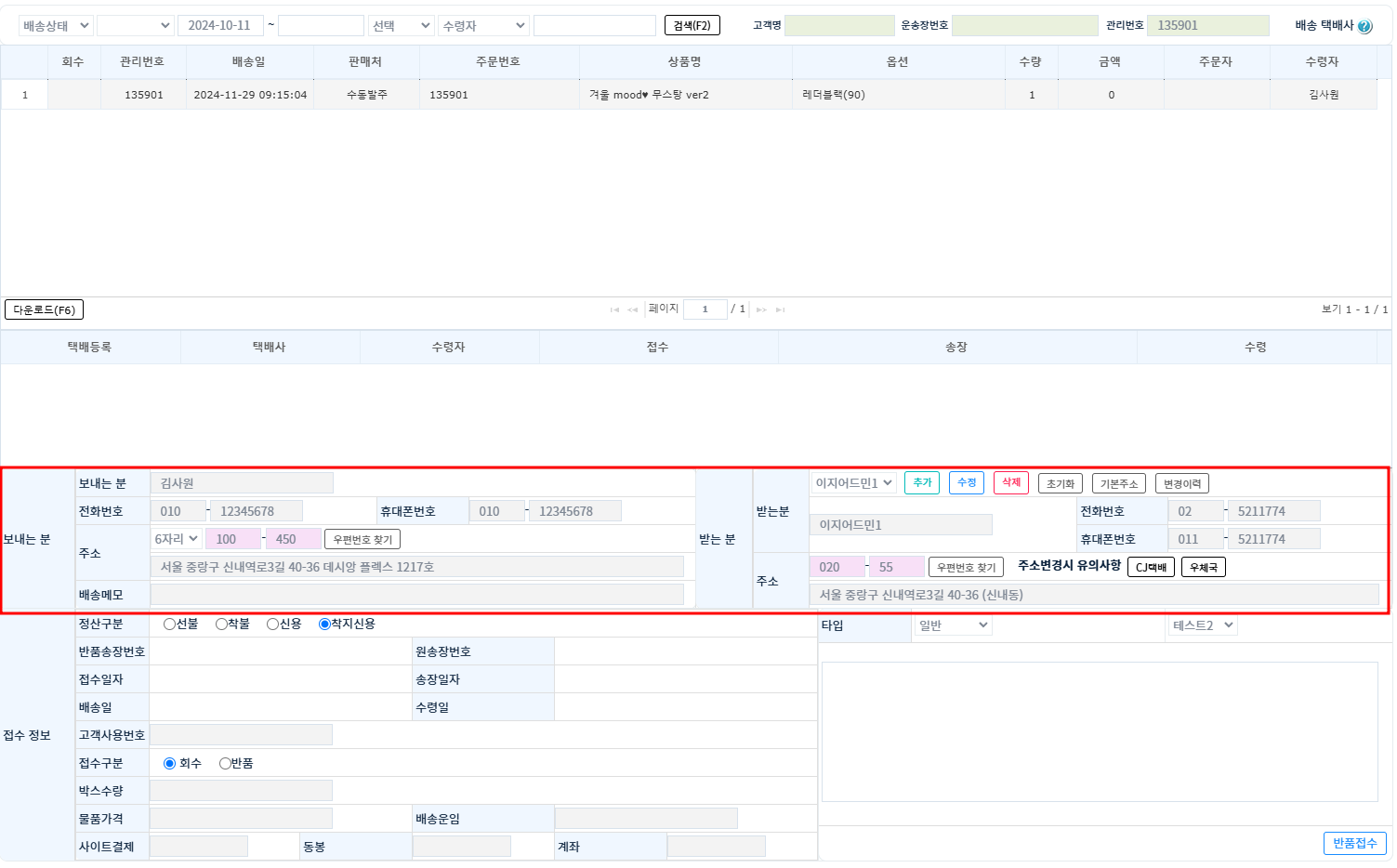Screen dimensions: 1397x868
Task: Go to the previous results page
Action: [633, 309]
